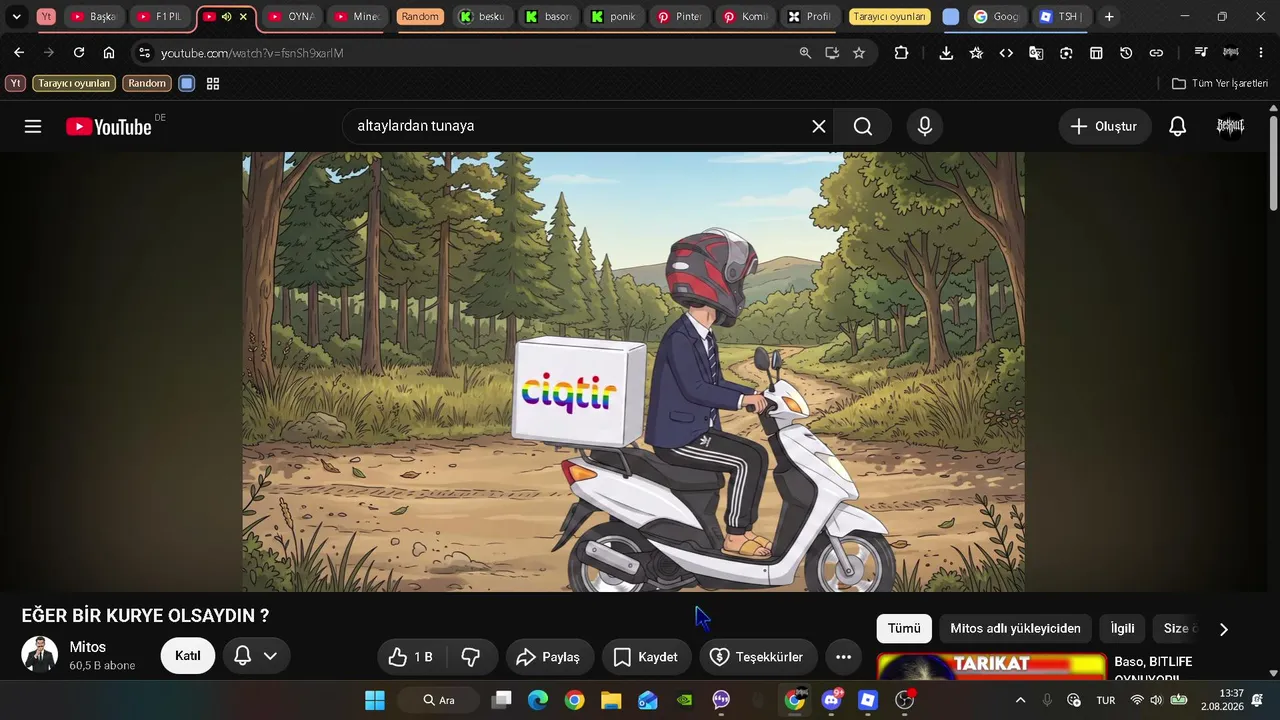Run the search with the magnifier button
The height and width of the screenshot is (720, 1280).
coord(863,126)
